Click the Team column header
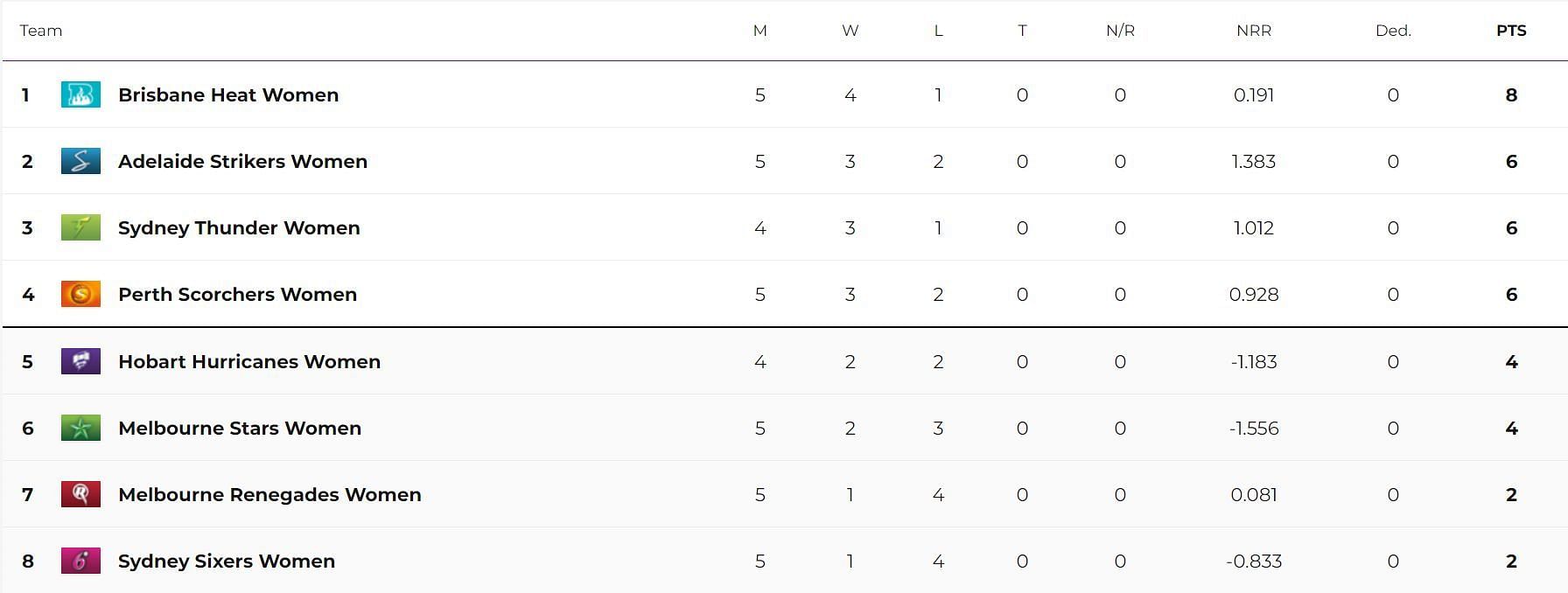This screenshot has height=593, width=1568. coord(41,31)
